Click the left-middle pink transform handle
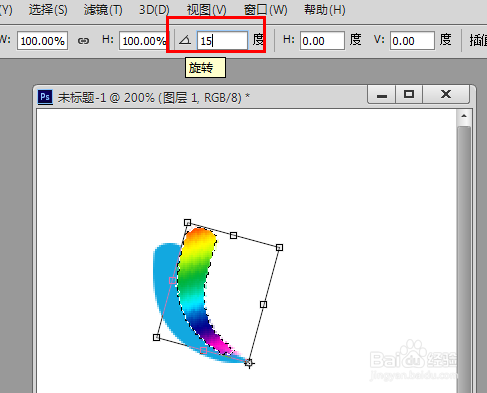 point(172,280)
